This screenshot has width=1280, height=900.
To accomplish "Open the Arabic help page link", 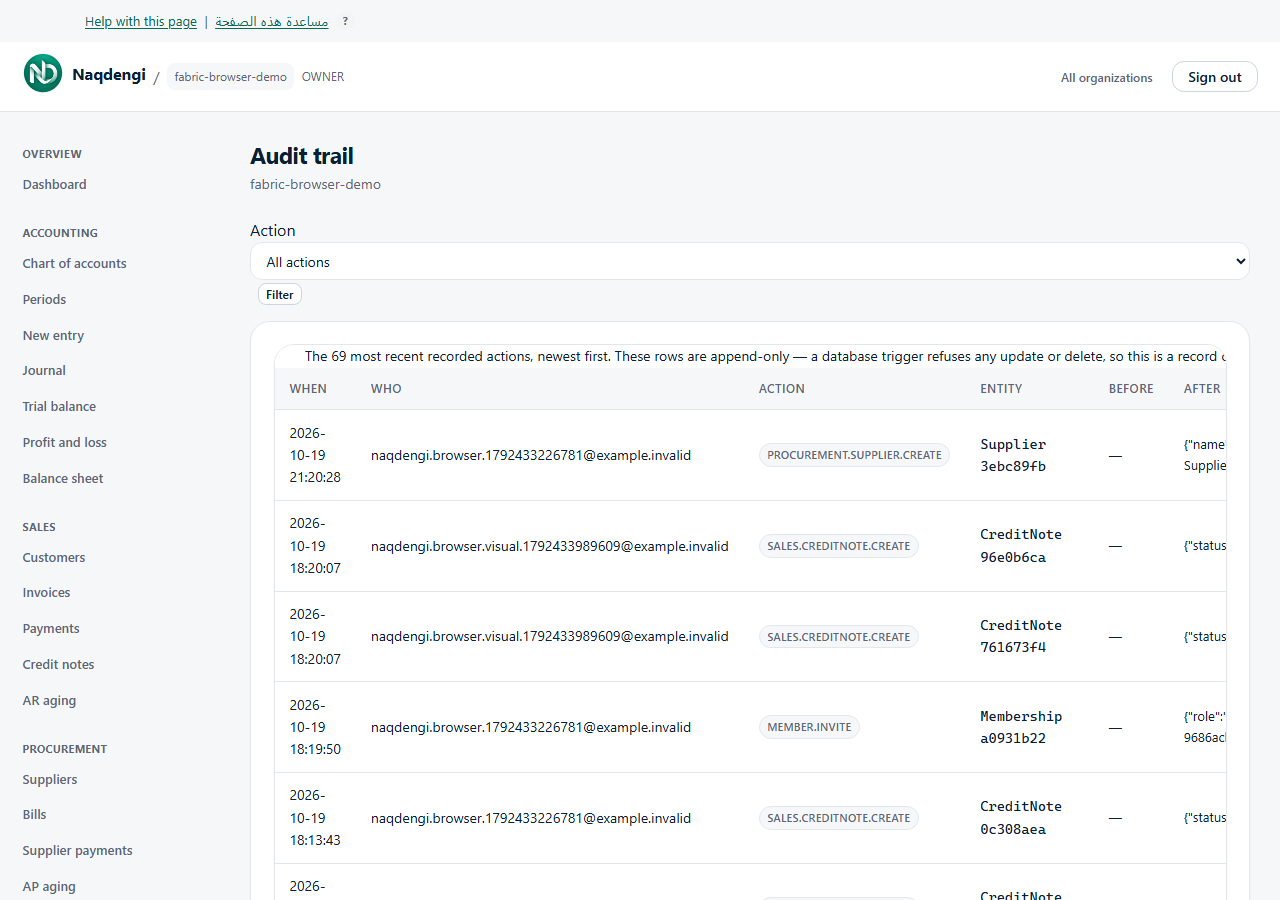I will coord(272,22).
